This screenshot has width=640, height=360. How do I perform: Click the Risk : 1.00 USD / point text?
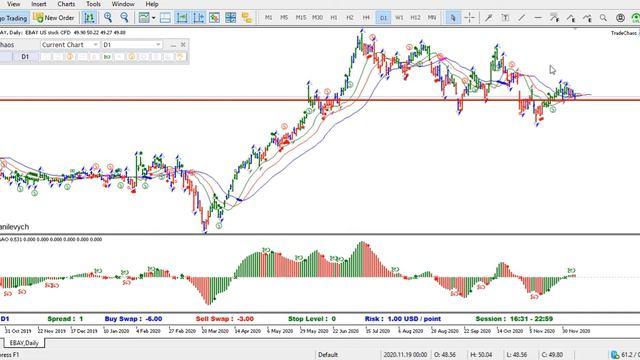[403, 319]
